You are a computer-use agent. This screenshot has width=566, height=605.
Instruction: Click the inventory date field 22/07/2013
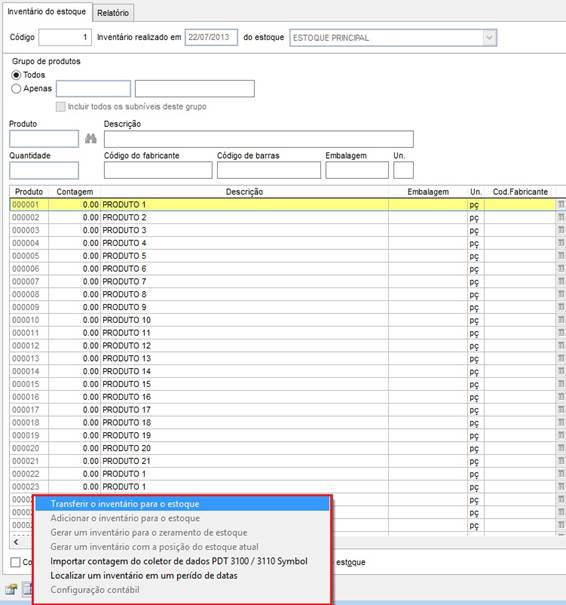point(211,37)
